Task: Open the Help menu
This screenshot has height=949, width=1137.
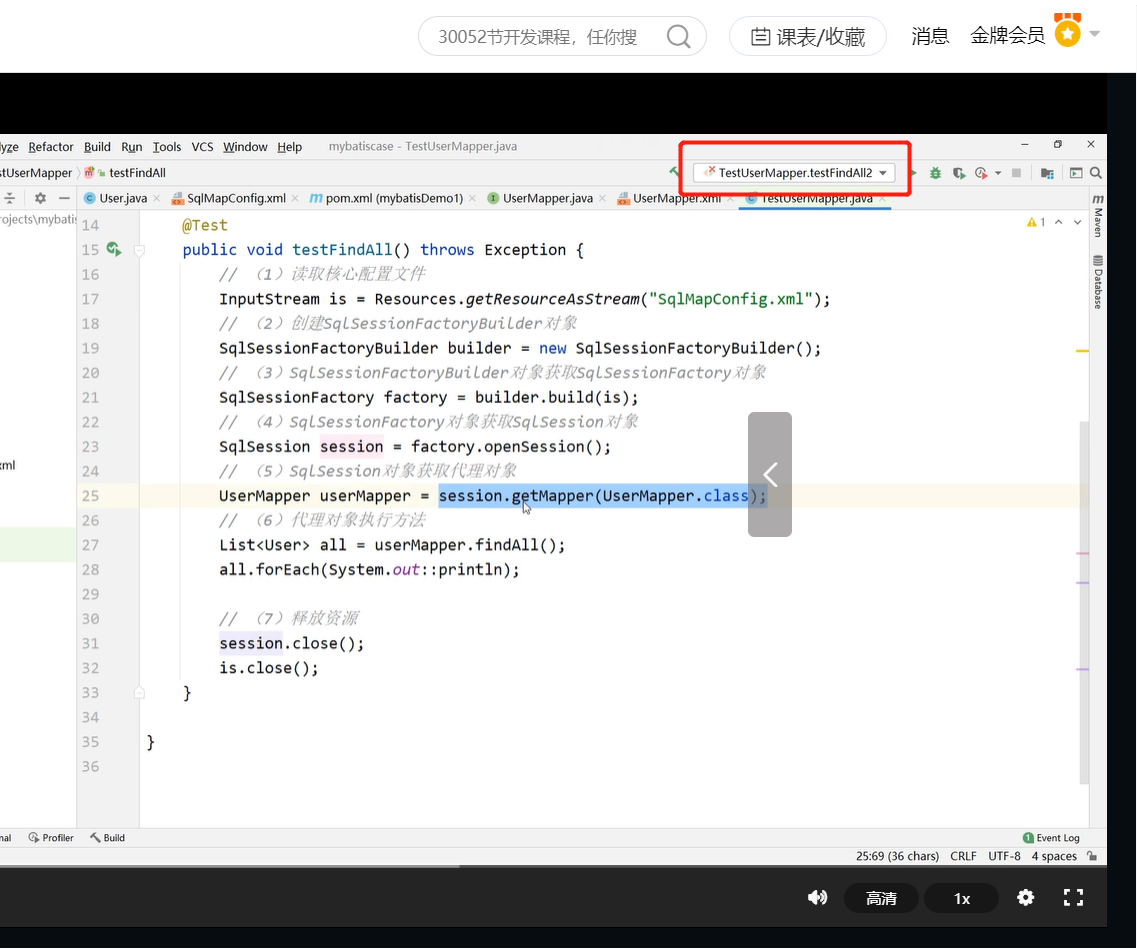Action: coord(289,146)
